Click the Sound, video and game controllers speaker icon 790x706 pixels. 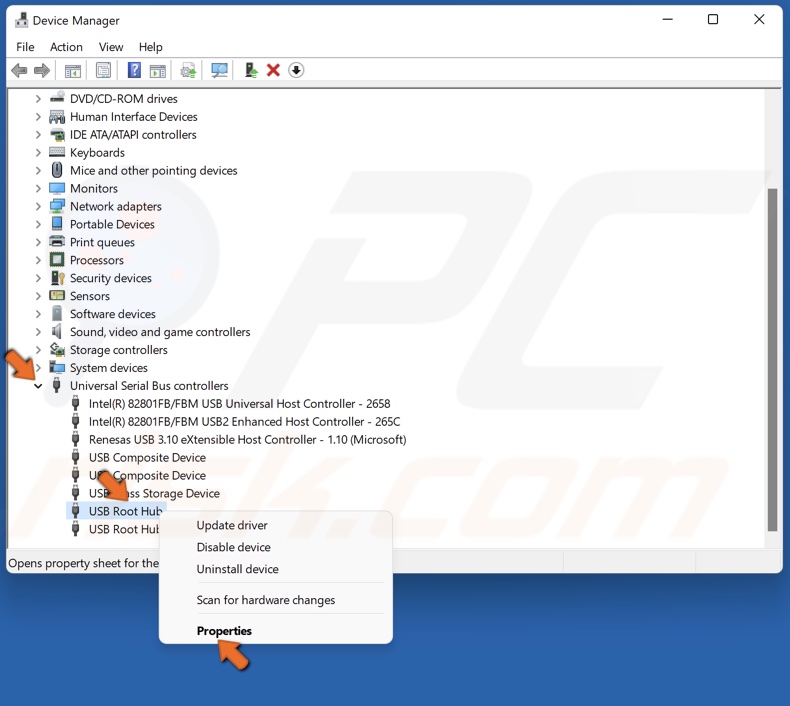[x=57, y=332]
